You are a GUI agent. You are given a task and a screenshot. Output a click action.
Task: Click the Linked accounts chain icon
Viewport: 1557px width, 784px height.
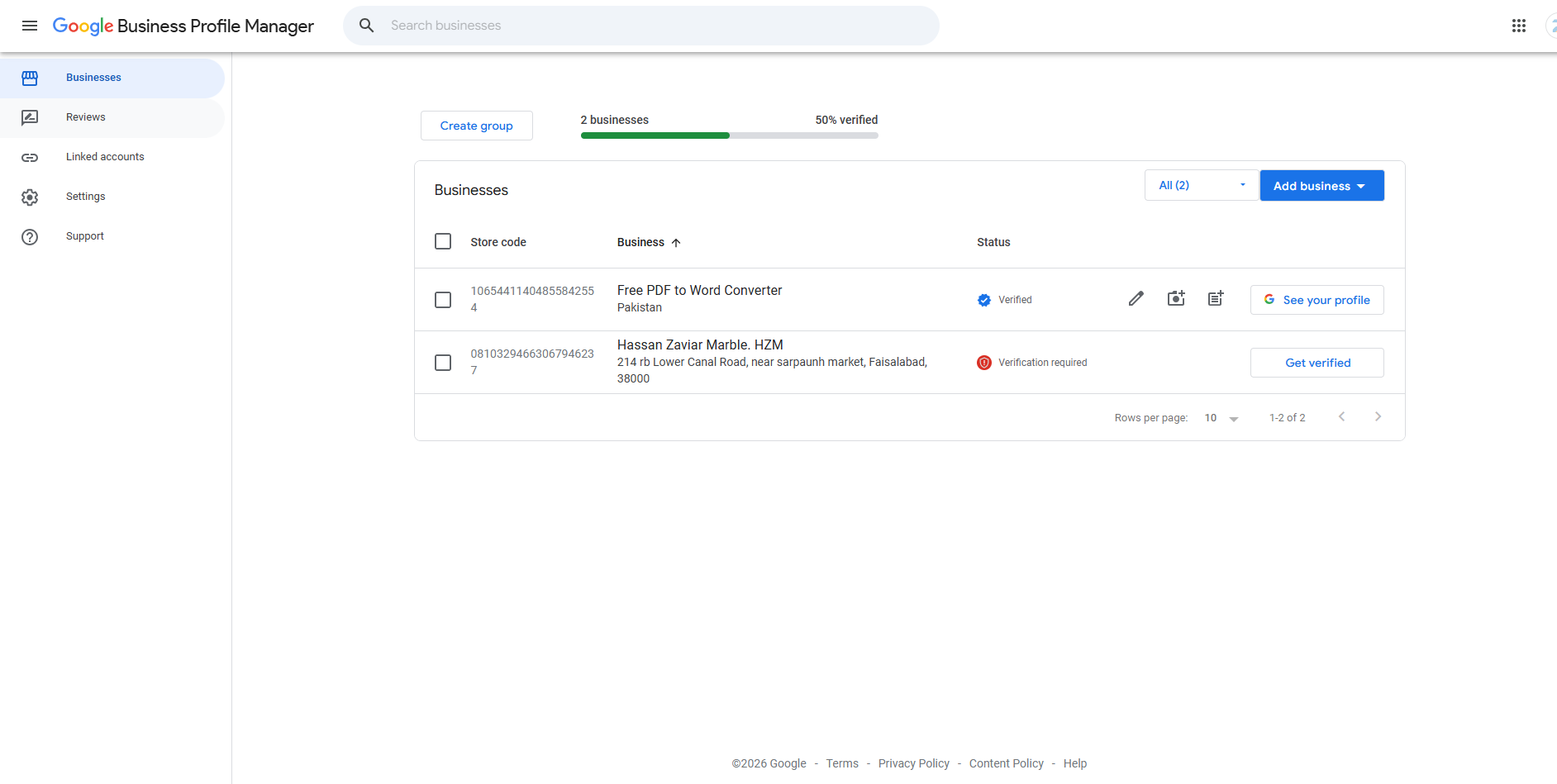(x=30, y=157)
